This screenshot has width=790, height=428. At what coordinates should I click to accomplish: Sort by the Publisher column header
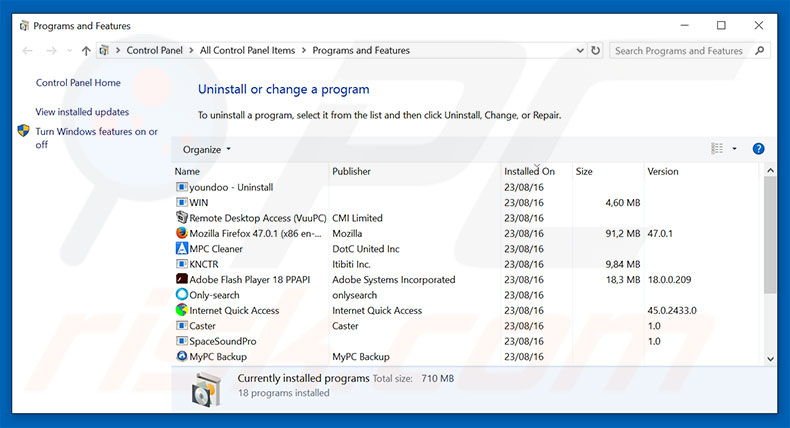point(351,171)
